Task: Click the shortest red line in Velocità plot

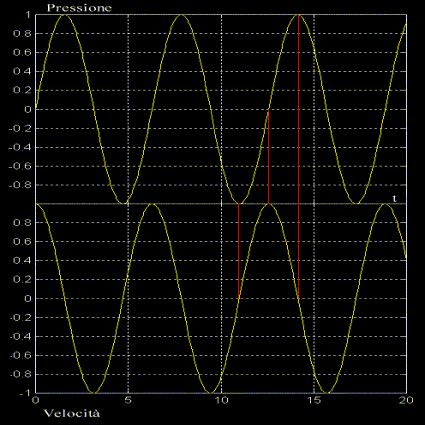Action: pyautogui.click(x=239, y=251)
